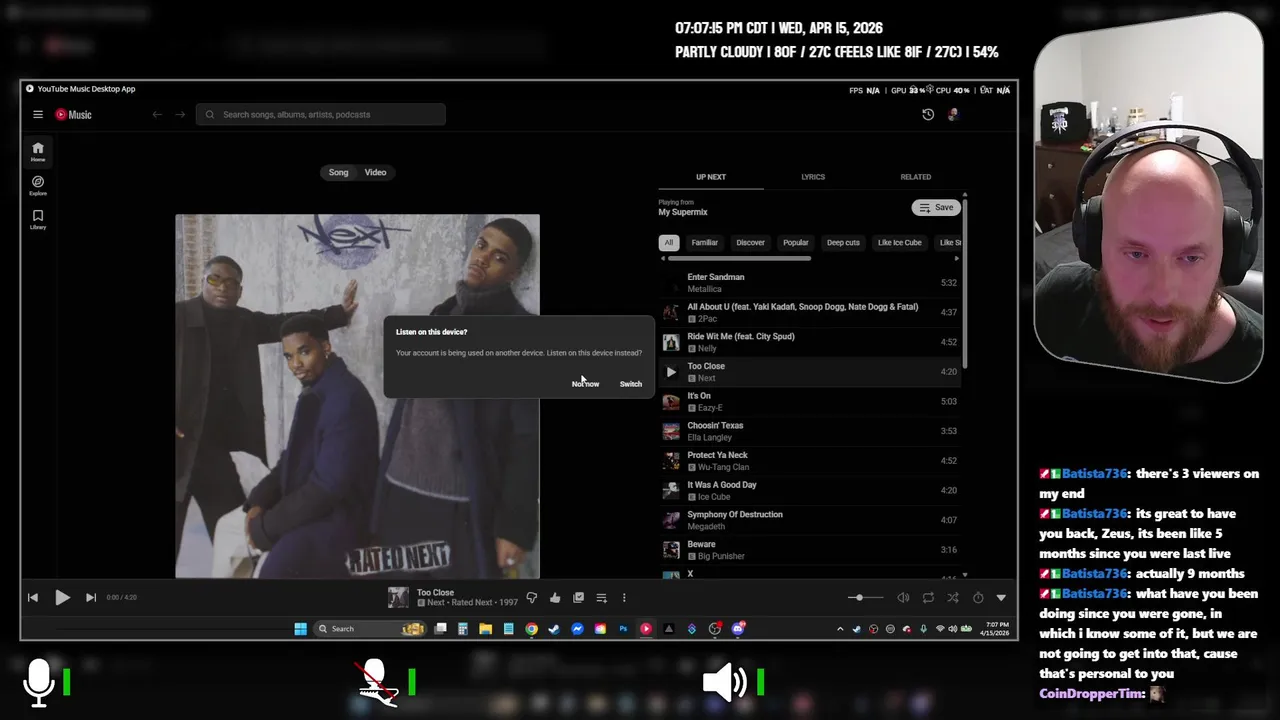Image resolution: width=1280 pixels, height=720 pixels.
Task: Open Chrome from the taskbar
Action: coord(531,629)
